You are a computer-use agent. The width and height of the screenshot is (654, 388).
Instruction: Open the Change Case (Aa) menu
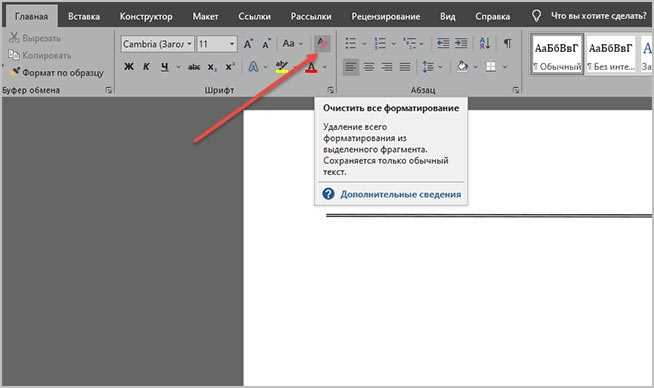click(292, 43)
